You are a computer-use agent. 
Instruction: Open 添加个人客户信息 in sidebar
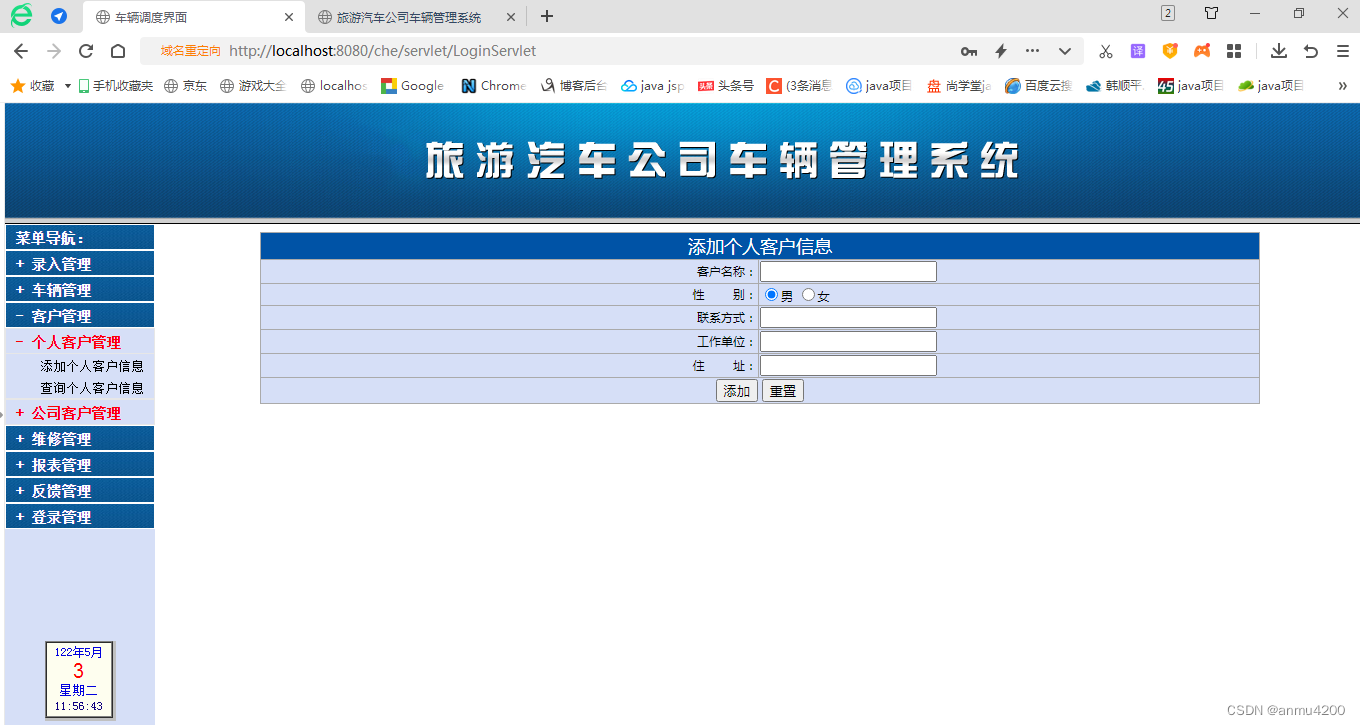point(92,366)
